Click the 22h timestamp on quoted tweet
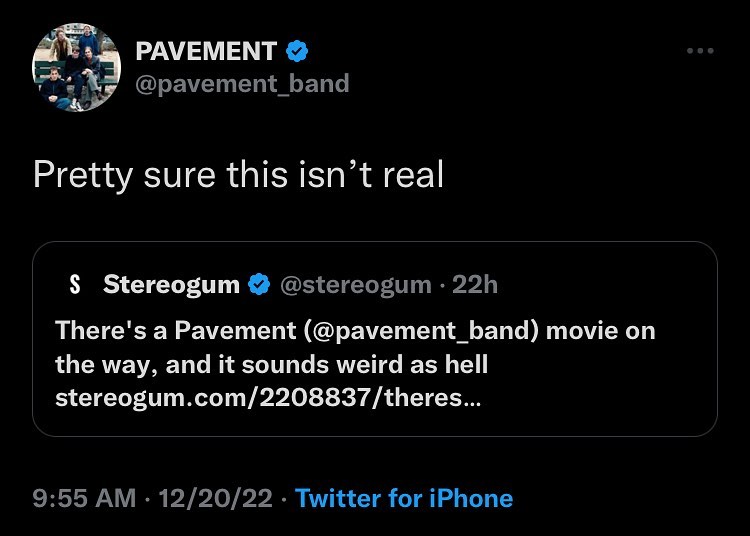This screenshot has width=750, height=536. pos(475,285)
